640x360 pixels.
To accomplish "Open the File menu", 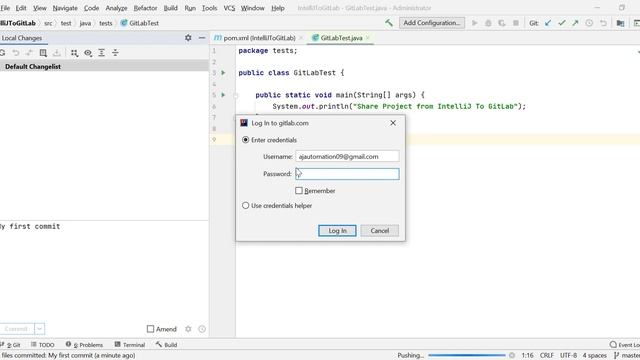I will coord(5,8).
